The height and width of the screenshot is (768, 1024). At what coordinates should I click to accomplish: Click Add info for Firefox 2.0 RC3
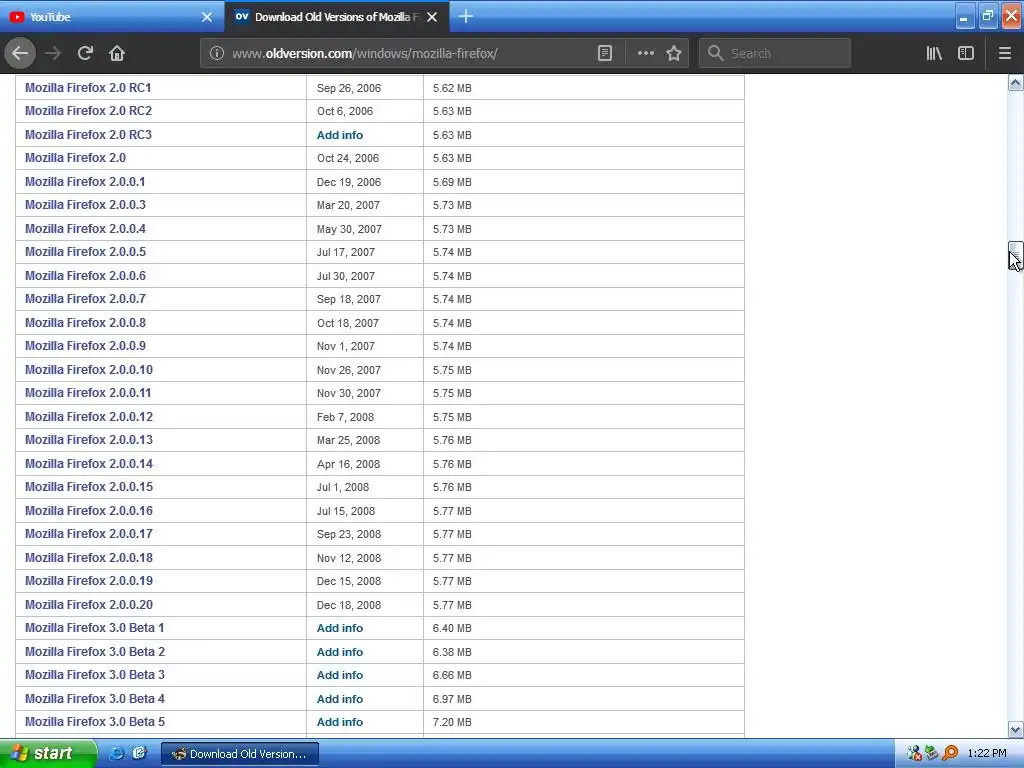pyautogui.click(x=340, y=135)
